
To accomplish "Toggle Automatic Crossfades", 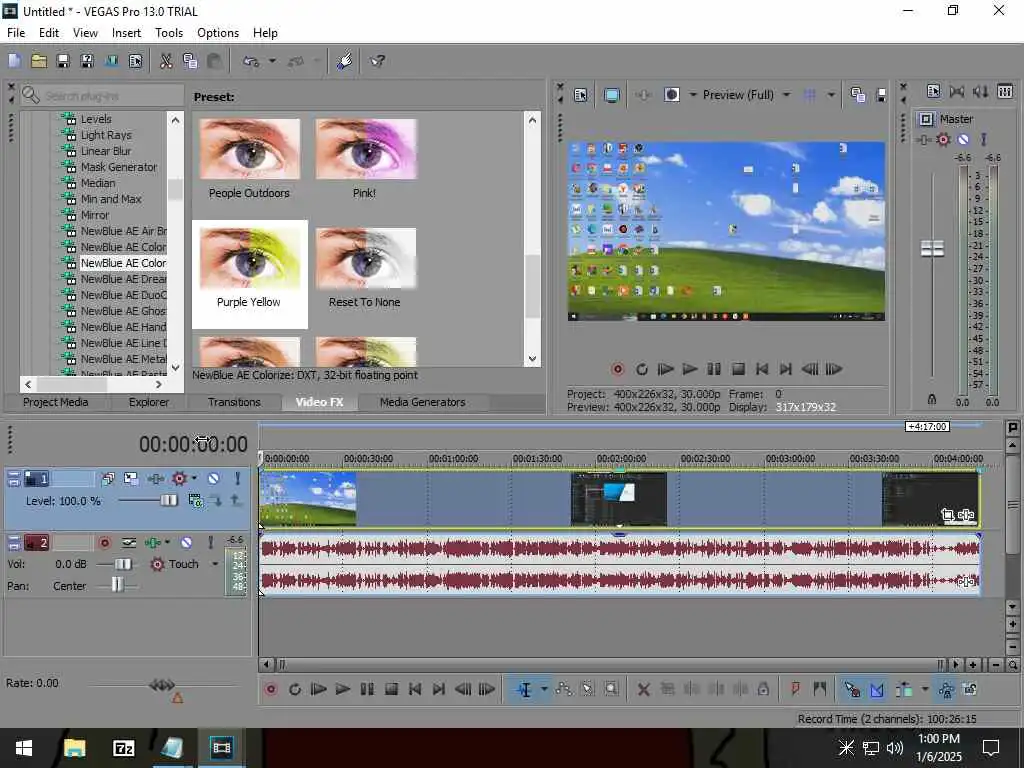I will [876, 689].
